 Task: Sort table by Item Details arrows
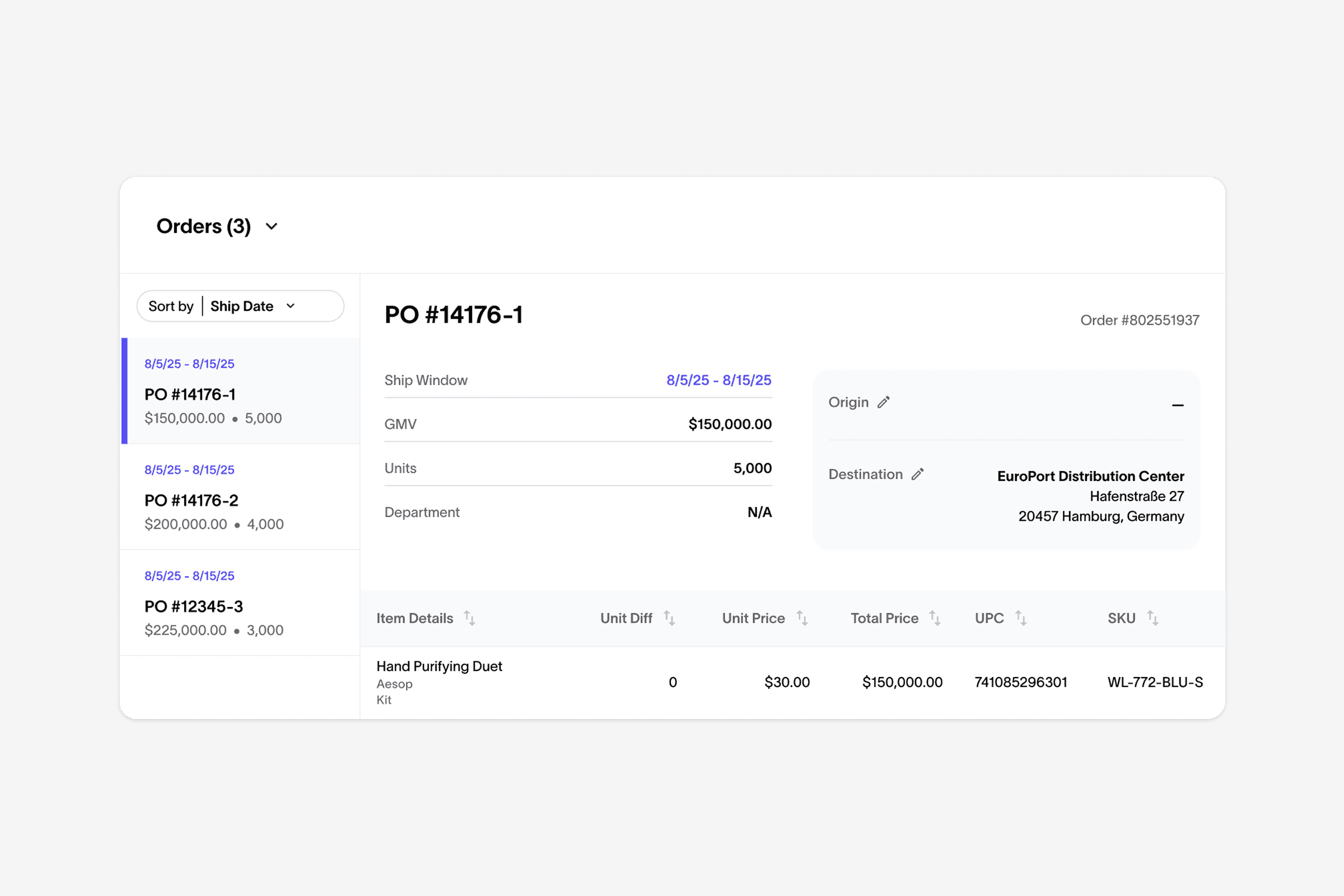pos(469,618)
